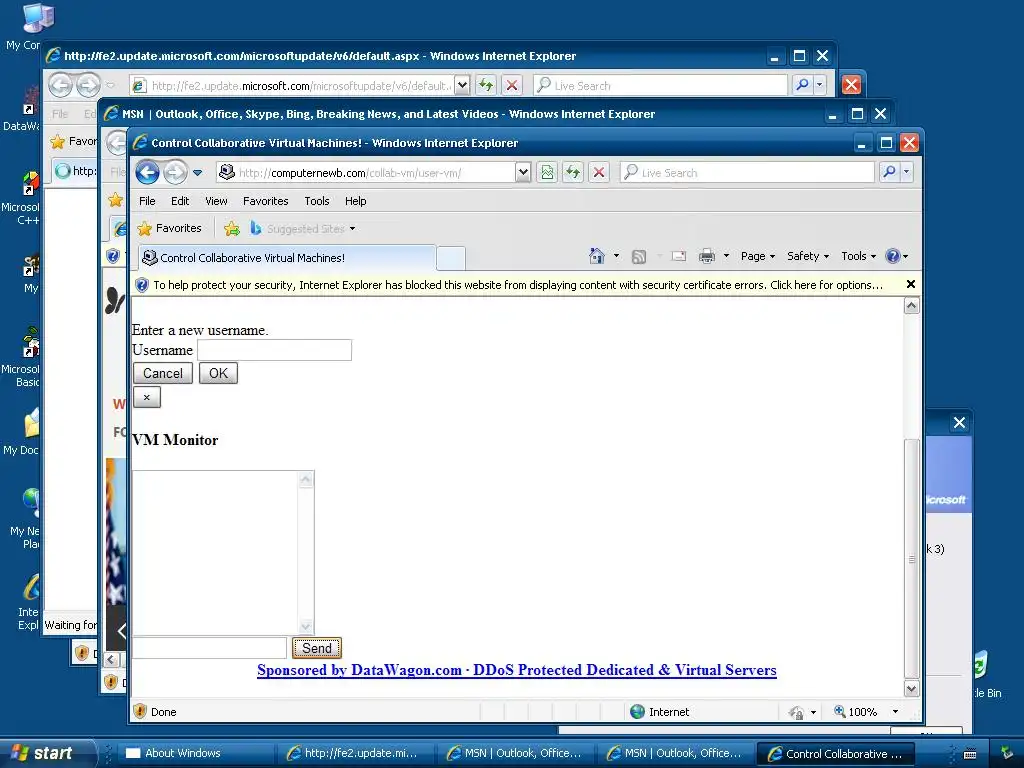Screen dimensions: 1024x768
Task: Click the small × button below Cancel
Action: click(146, 397)
